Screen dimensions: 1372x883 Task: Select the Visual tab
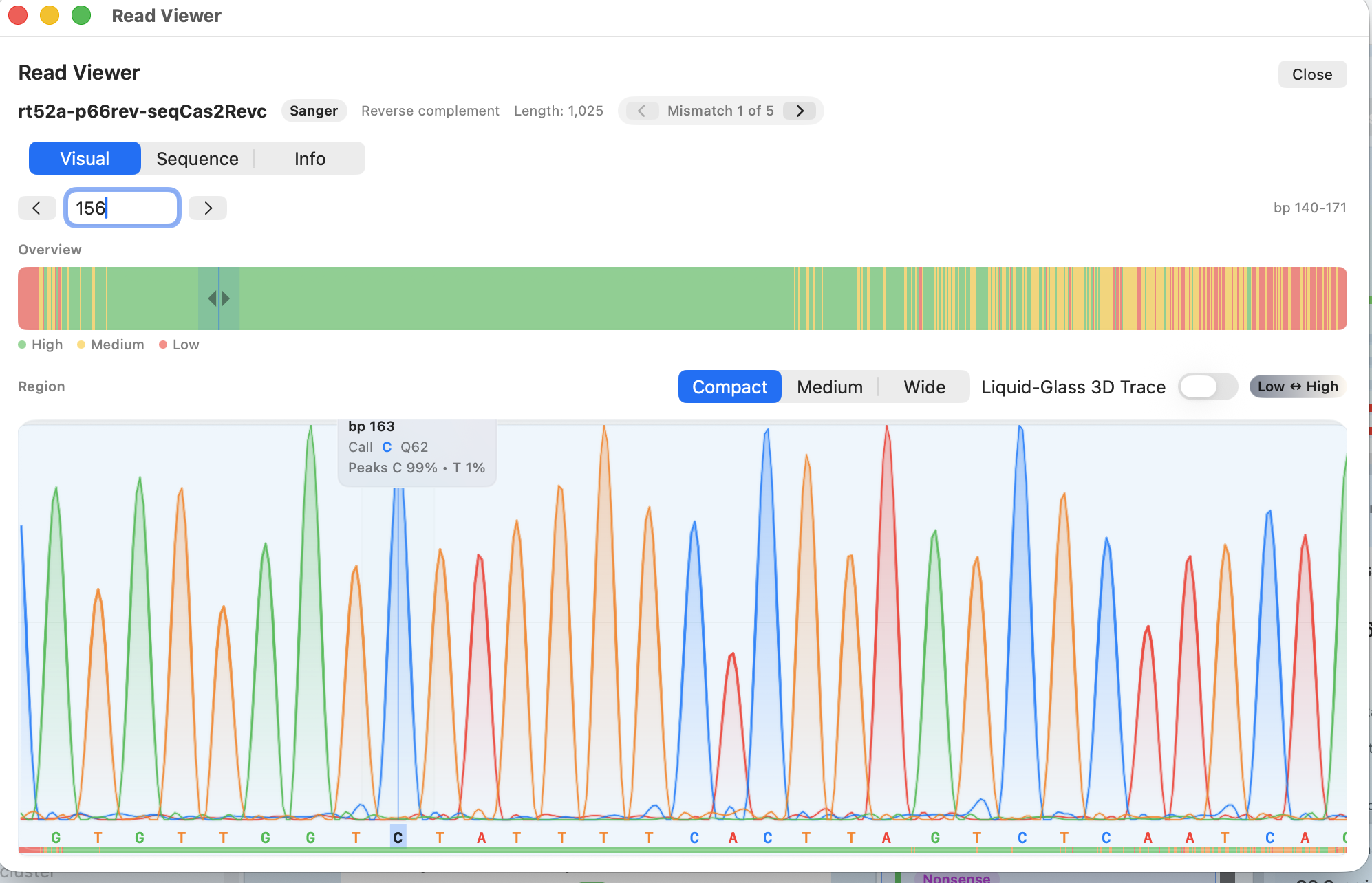click(84, 158)
